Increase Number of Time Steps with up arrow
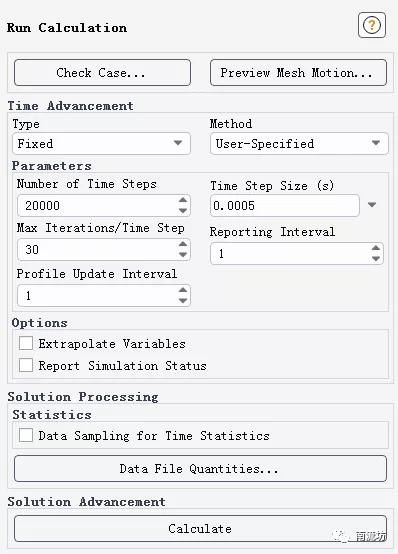The height and width of the screenshot is (554, 398). 183,200
